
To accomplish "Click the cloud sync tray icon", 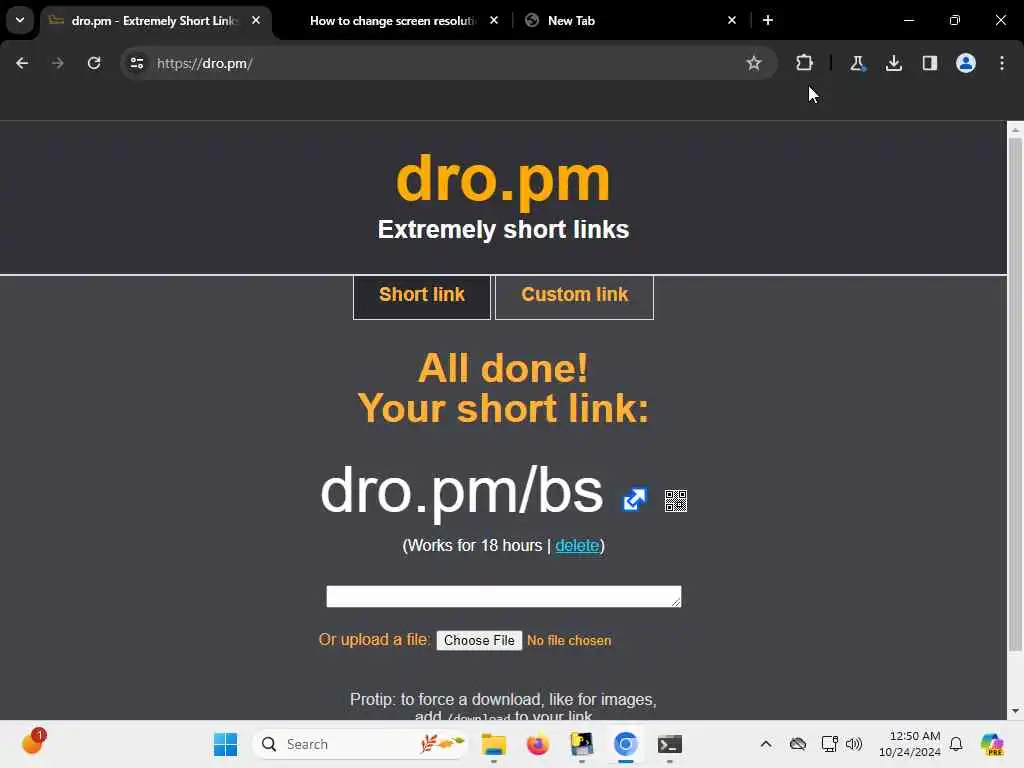I will (x=797, y=744).
